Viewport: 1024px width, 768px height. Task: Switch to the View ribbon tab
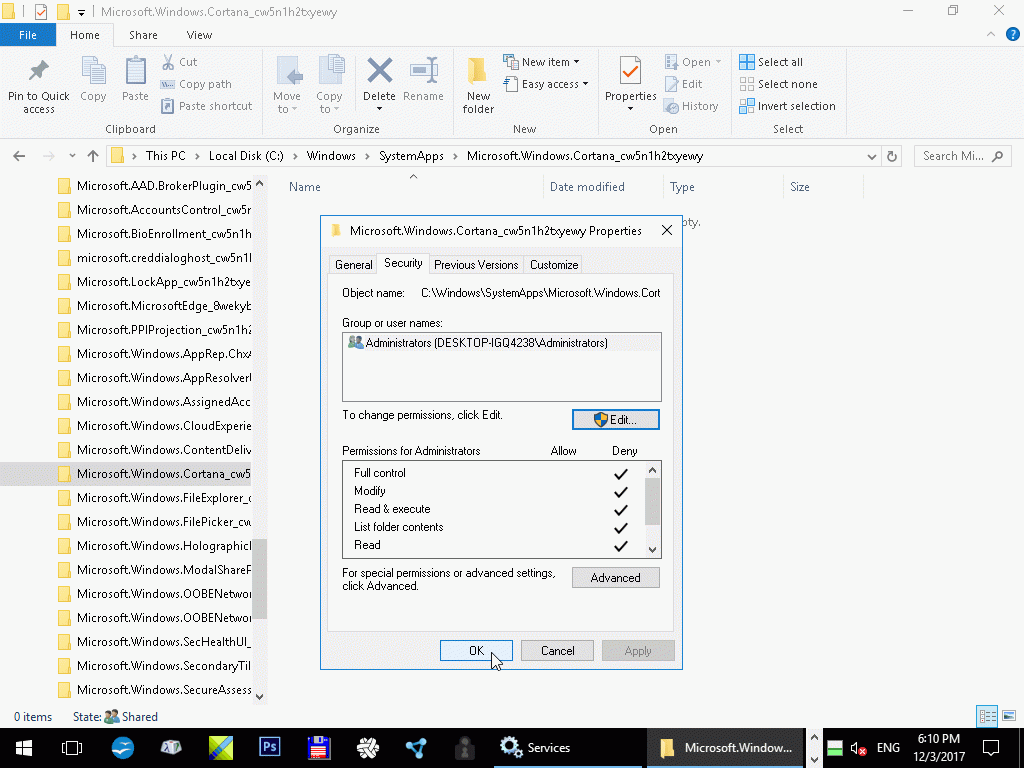[199, 35]
